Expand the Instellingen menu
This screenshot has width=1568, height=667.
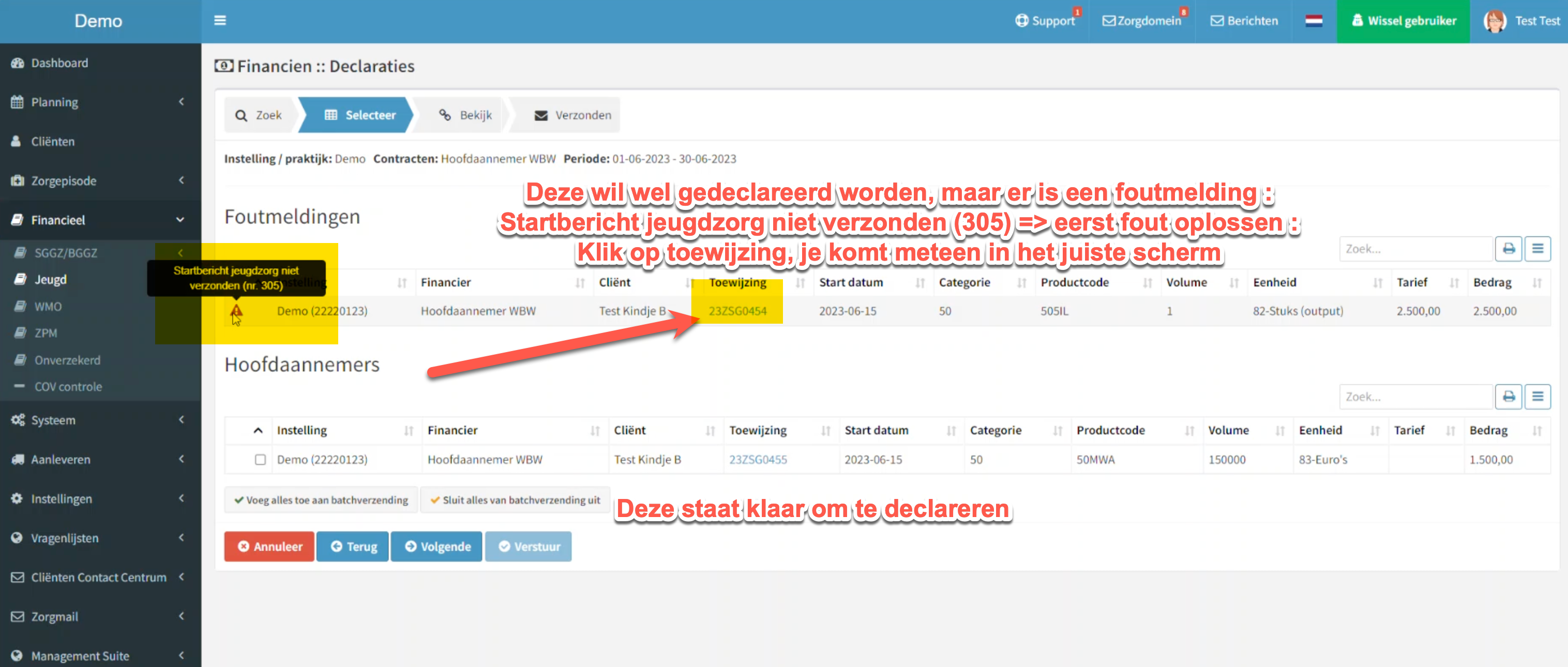[x=100, y=498]
